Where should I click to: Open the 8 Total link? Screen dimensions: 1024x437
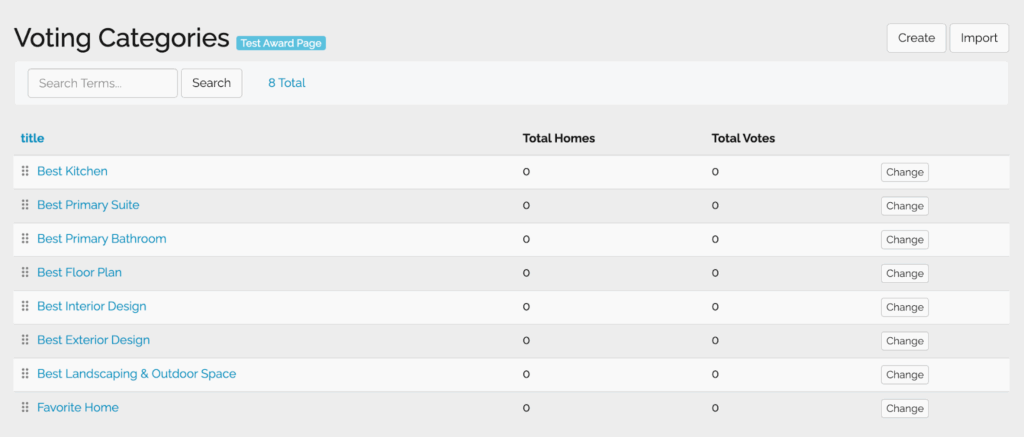[x=286, y=83]
